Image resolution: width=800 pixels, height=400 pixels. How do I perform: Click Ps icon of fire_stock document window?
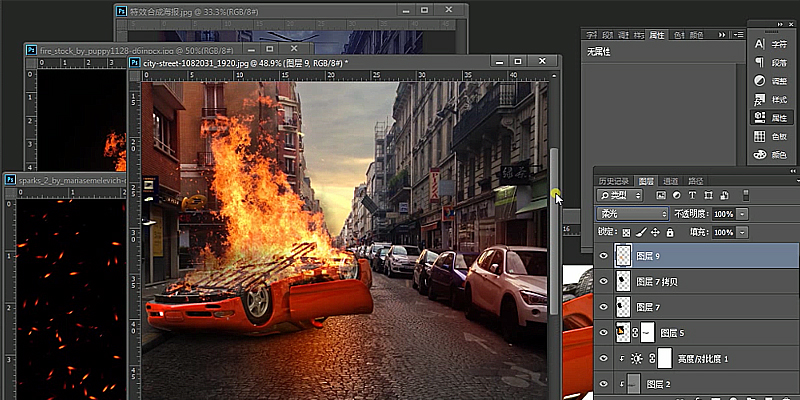point(32,49)
